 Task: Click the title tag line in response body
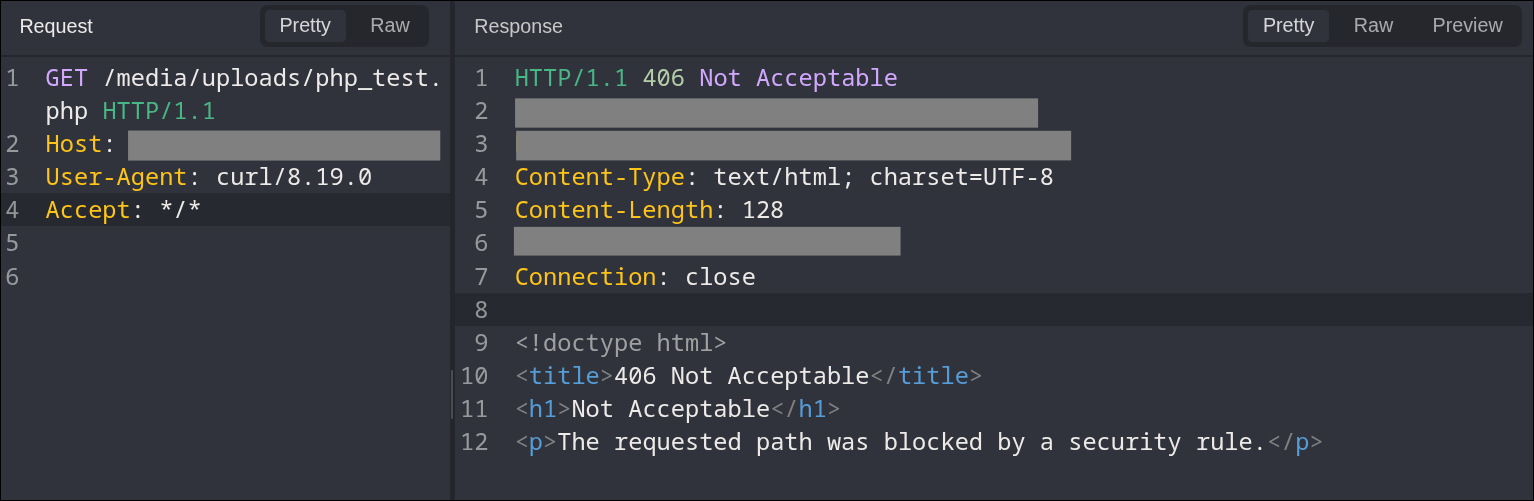coord(749,376)
